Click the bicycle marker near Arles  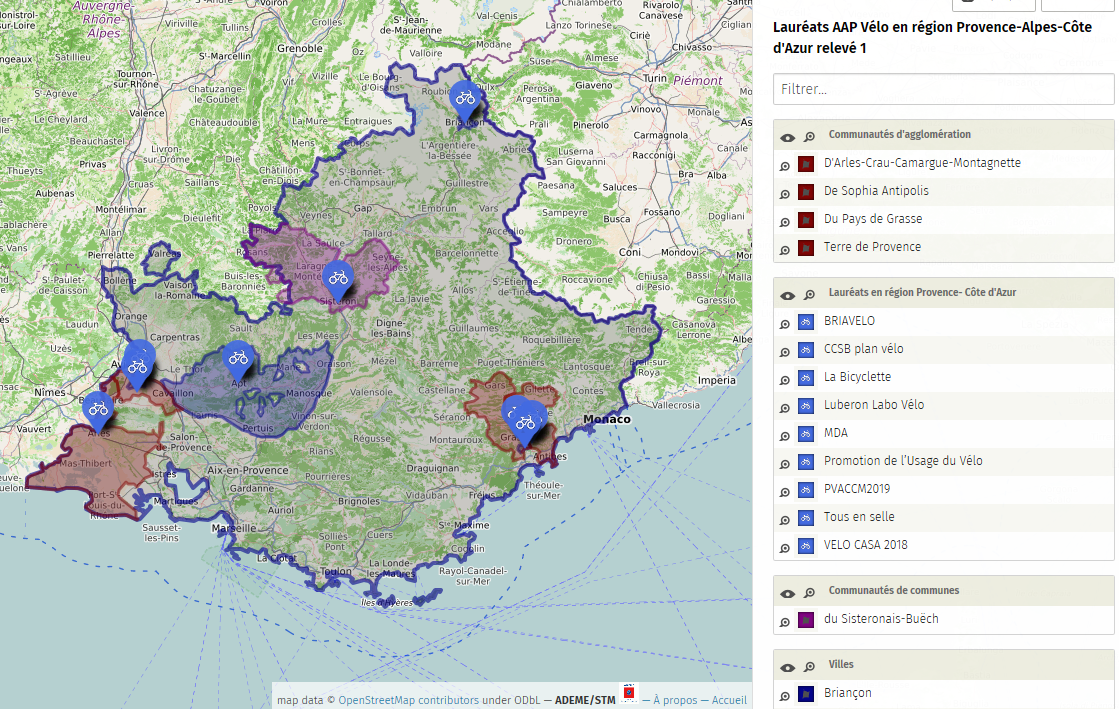pyautogui.click(x=98, y=407)
